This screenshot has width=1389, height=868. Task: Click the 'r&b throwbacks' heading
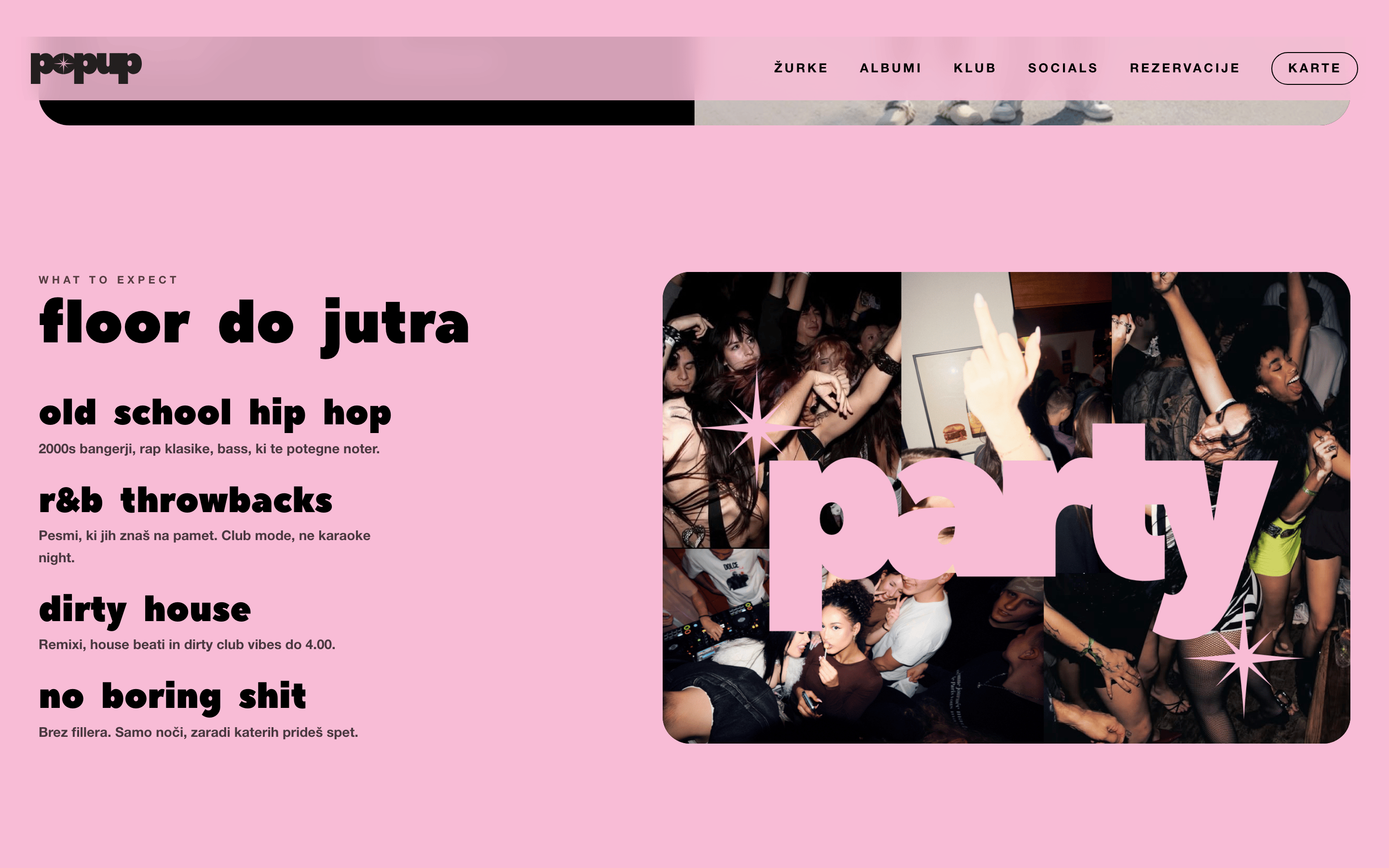(185, 501)
